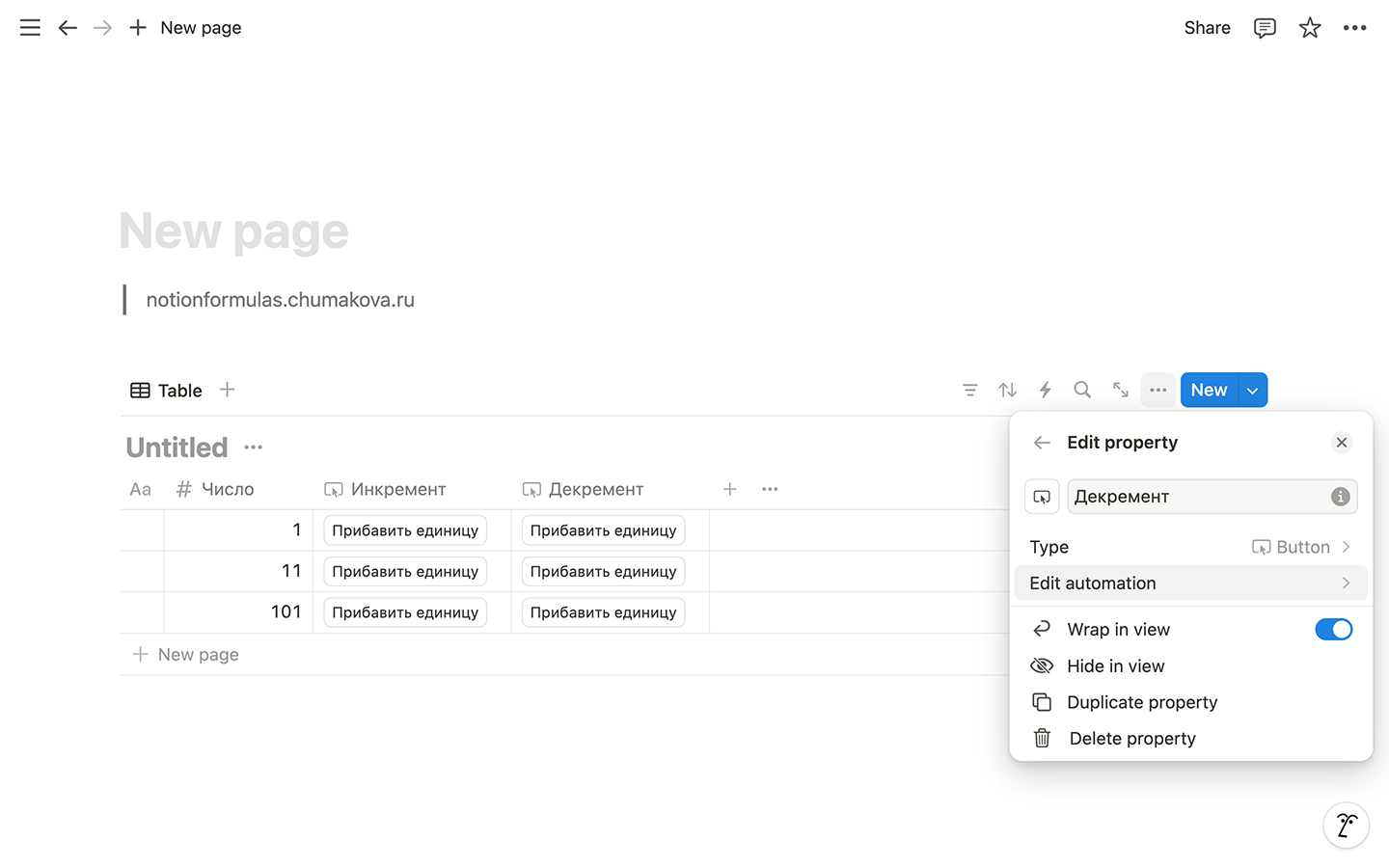Select Duplicate property
Screen dimensions: 1389x868
1190,703
